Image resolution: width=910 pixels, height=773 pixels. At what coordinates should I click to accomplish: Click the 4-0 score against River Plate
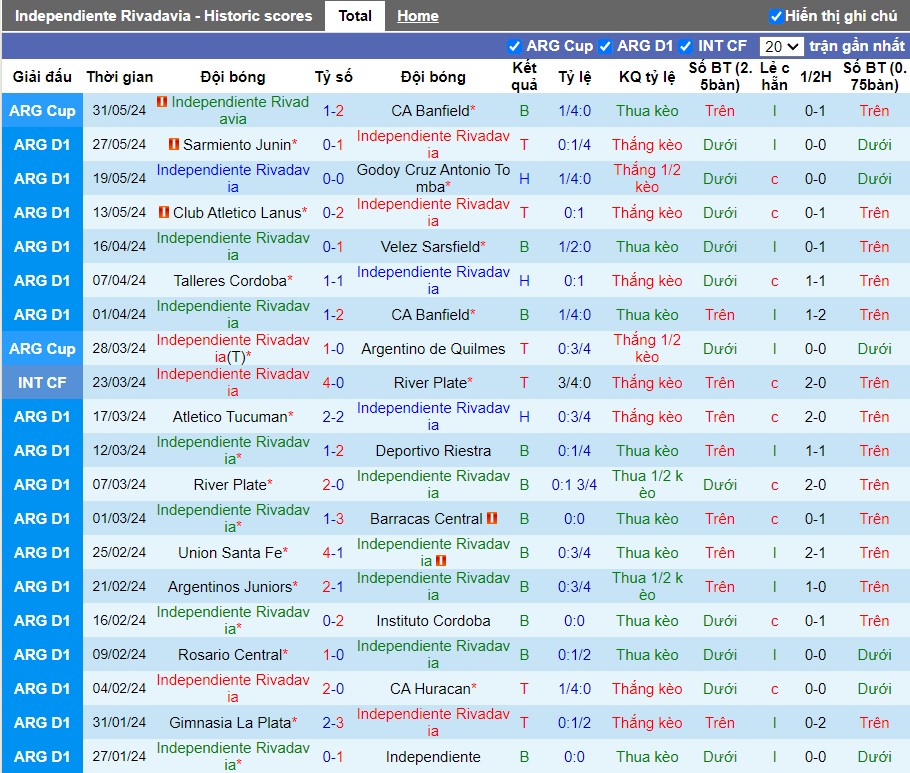[x=333, y=383]
